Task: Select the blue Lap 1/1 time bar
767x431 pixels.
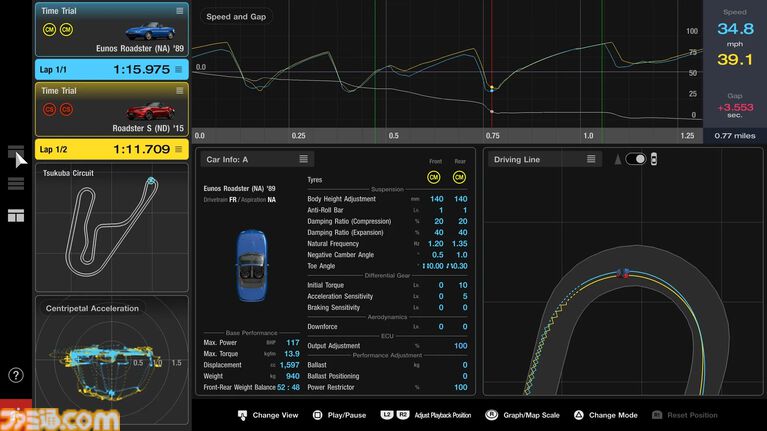Action: pyautogui.click(x=111, y=69)
